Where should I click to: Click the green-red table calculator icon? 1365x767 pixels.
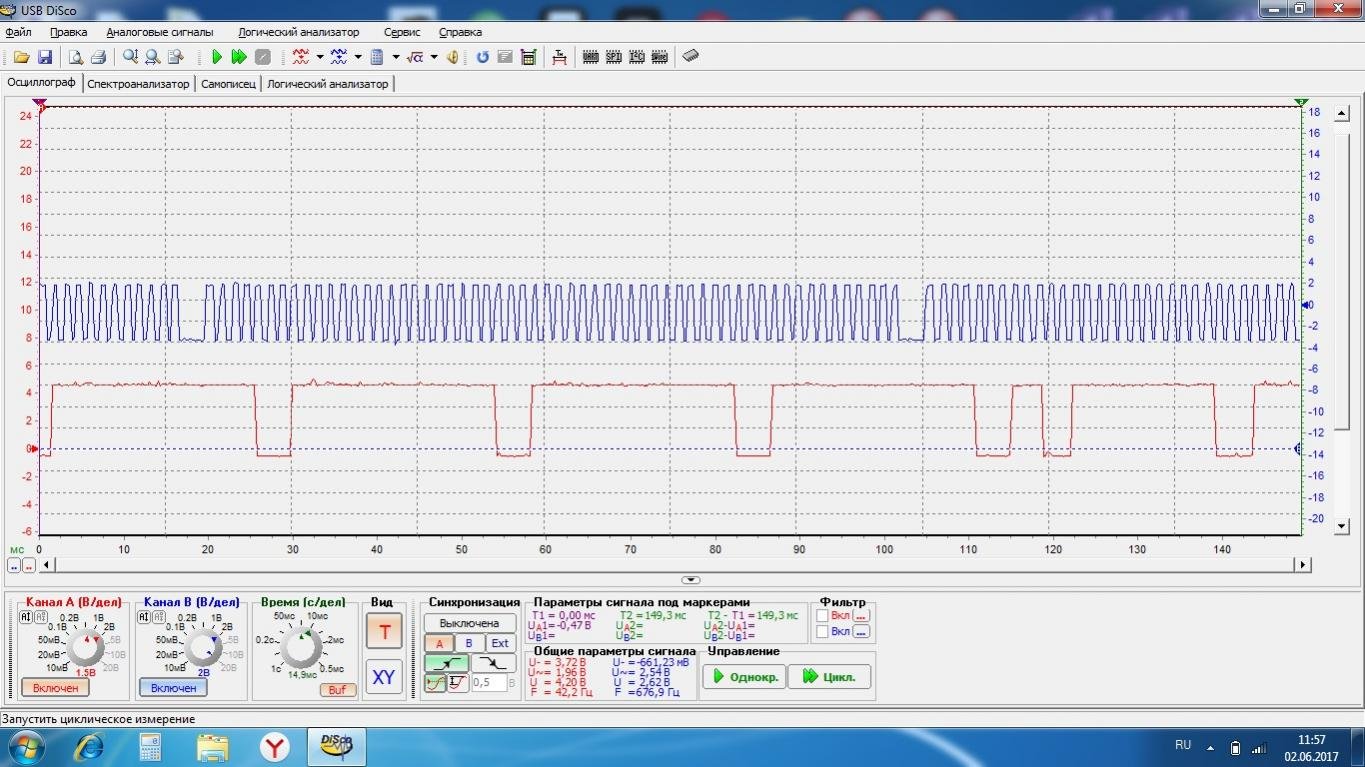[528, 57]
